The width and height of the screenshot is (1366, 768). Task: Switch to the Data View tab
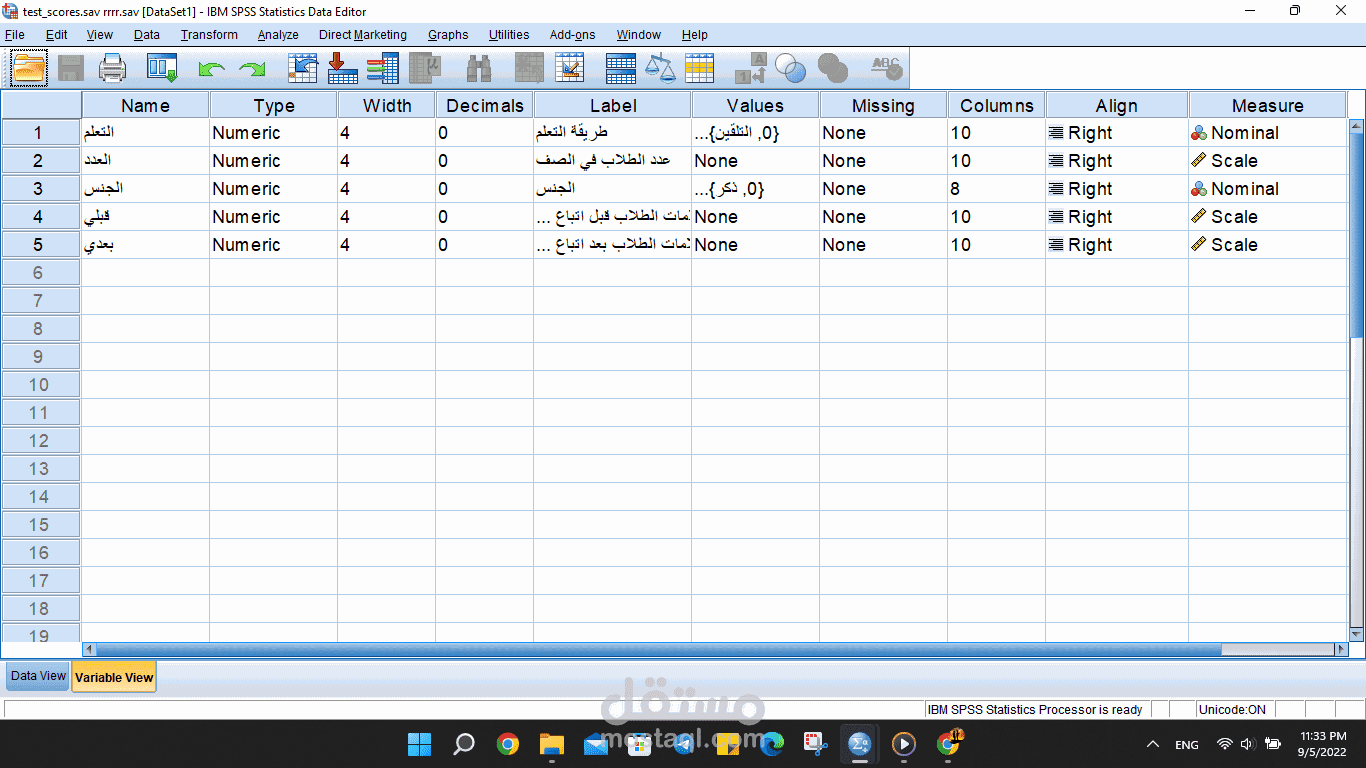[x=38, y=676]
